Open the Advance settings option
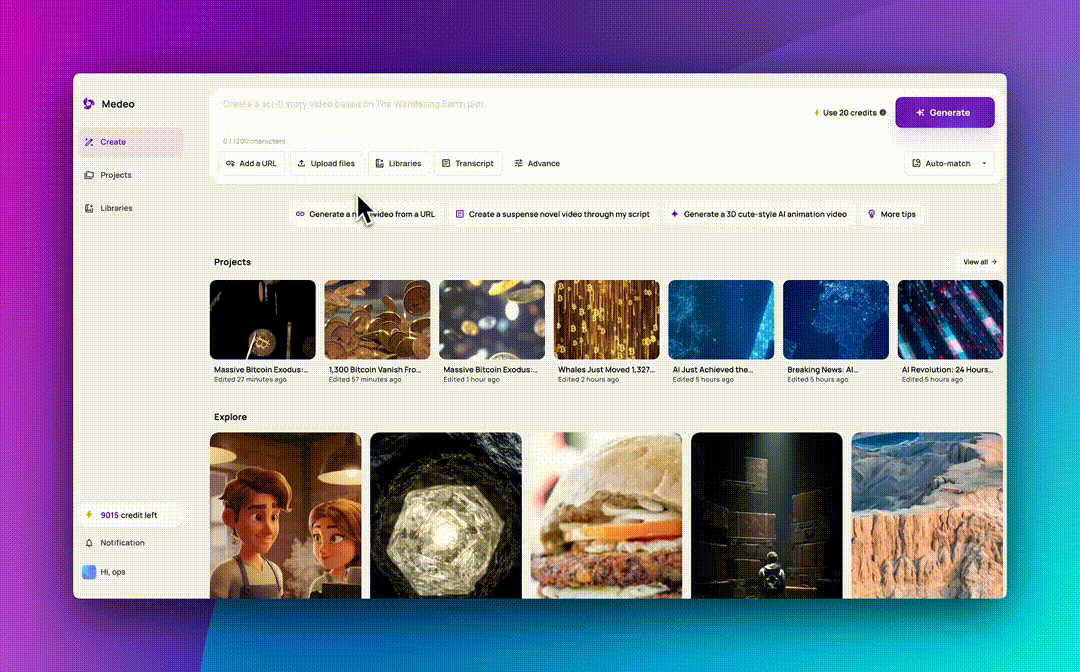 click(537, 163)
